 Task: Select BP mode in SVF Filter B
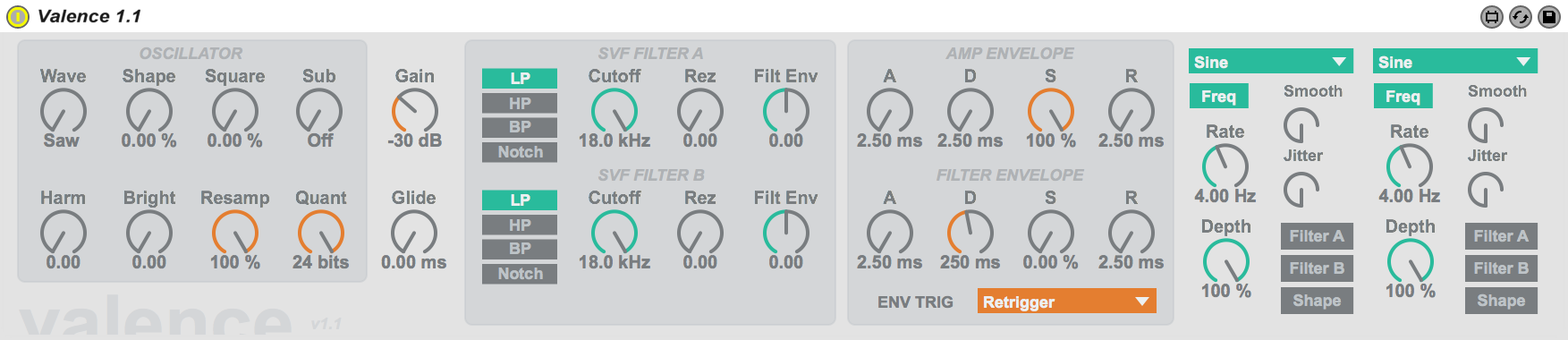(520, 249)
